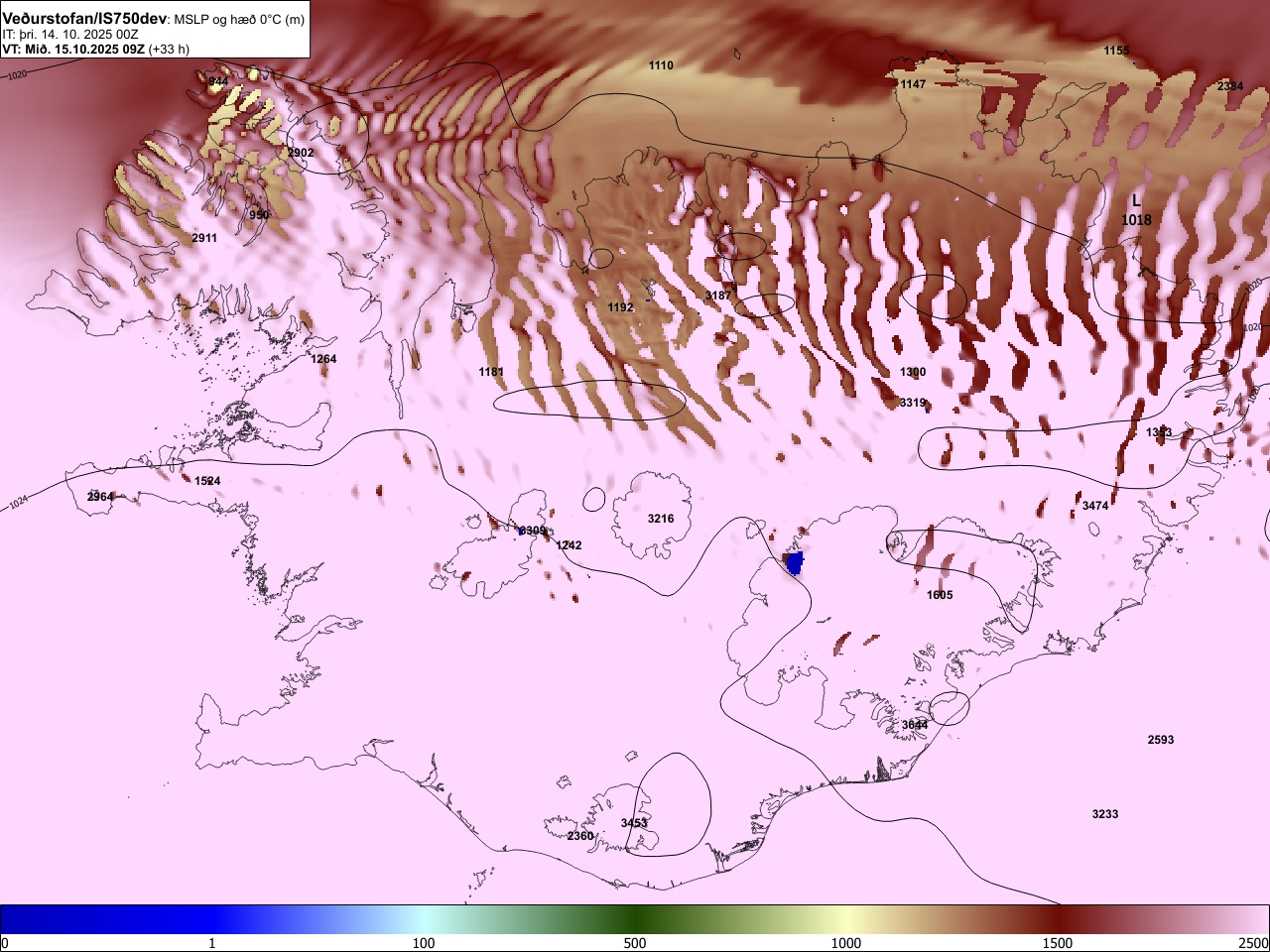1270x952 pixels.
Task: Click the 1155 height value
Action: click(x=1116, y=51)
